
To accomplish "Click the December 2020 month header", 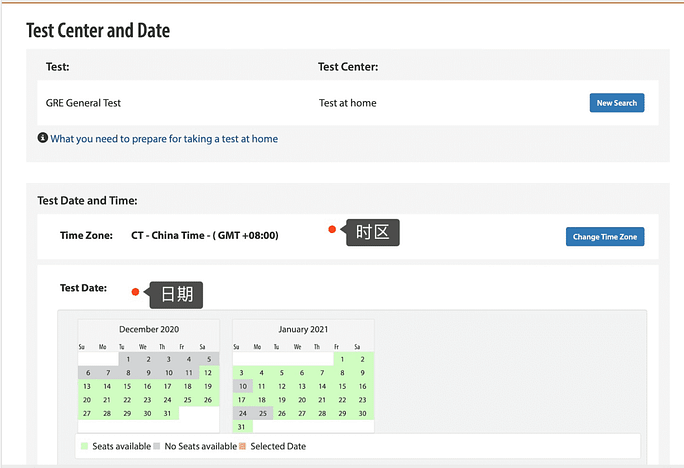I will 147,329.
